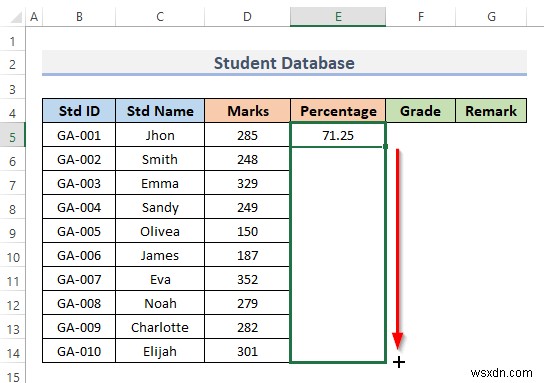Click the GA-007 cell
Image resolution: width=544 pixels, height=383 pixels.
coord(79,279)
